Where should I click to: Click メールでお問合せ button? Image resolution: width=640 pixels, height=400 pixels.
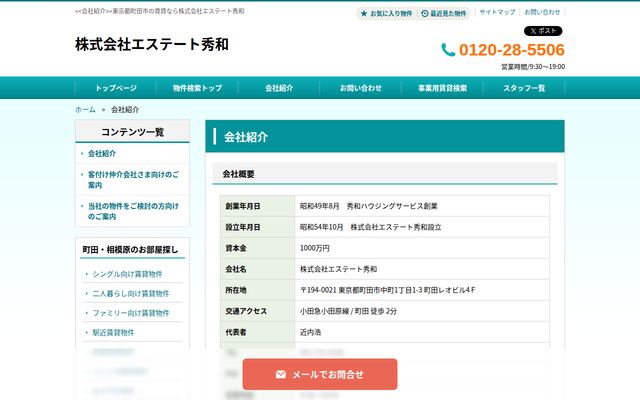pos(320,374)
